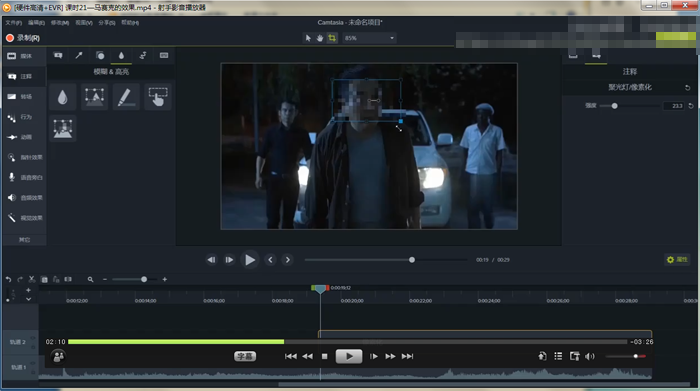Open the 编辑(E) menu
Screen dimensions: 700x391
point(36,22)
